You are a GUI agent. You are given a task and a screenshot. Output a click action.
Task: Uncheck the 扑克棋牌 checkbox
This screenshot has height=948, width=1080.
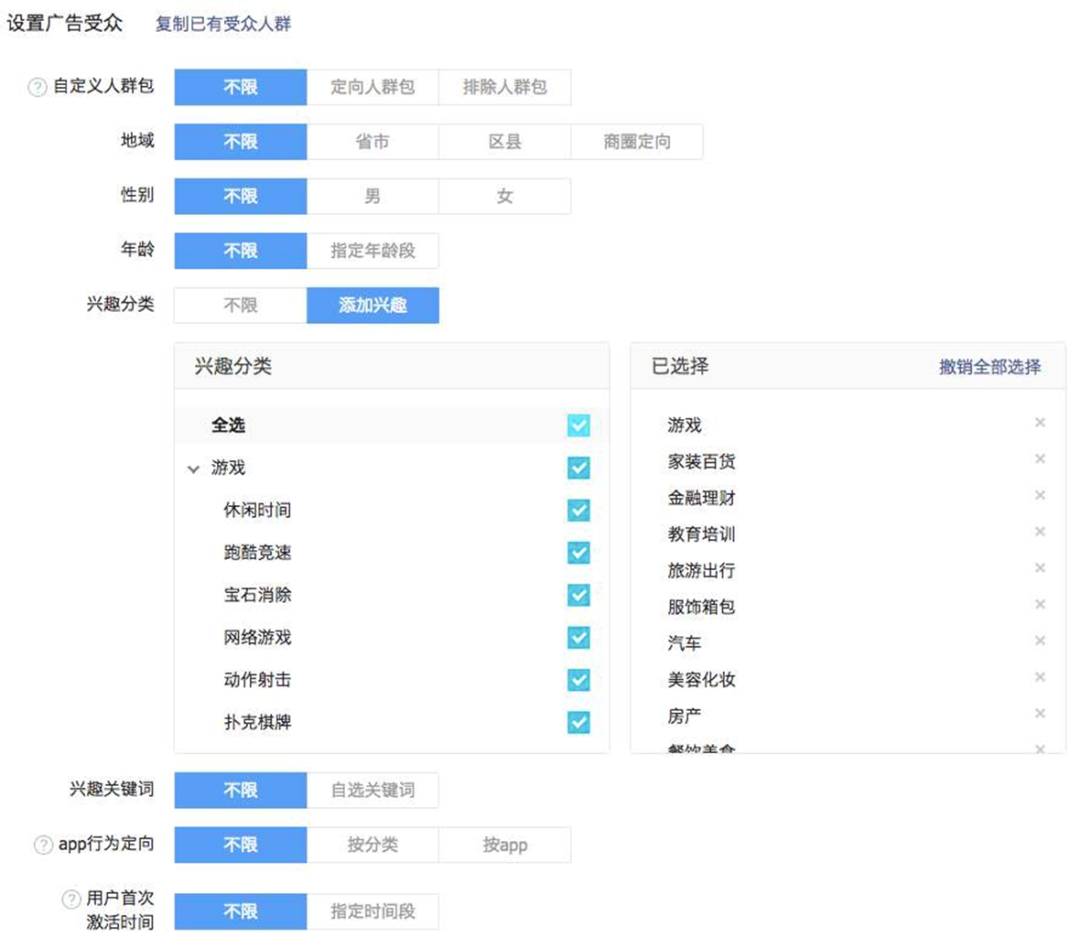click(x=578, y=722)
